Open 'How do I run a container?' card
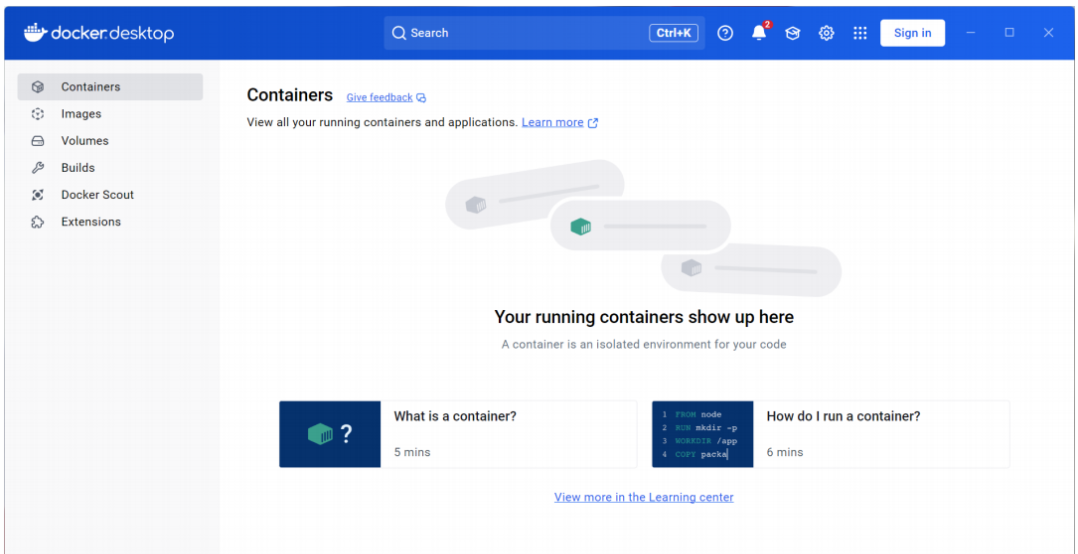The height and width of the screenshot is (554, 1078). coord(830,434)
